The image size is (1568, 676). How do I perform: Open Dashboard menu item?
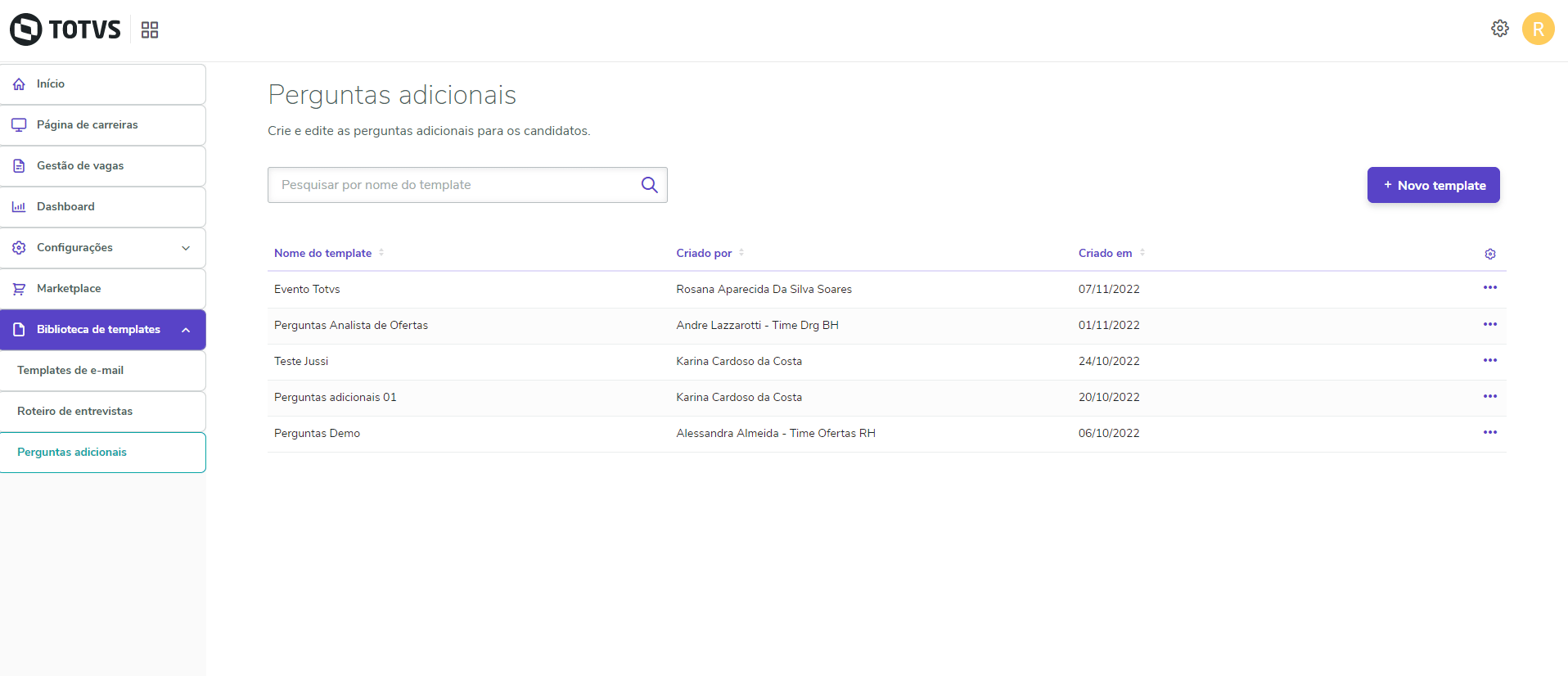coord(102,207)
